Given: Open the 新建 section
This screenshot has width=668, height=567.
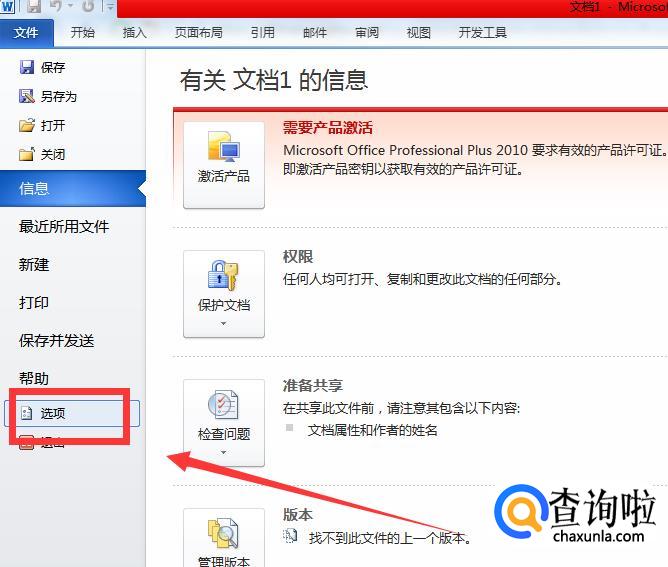Looking at the screenshot, I should [x=34, y=265].
